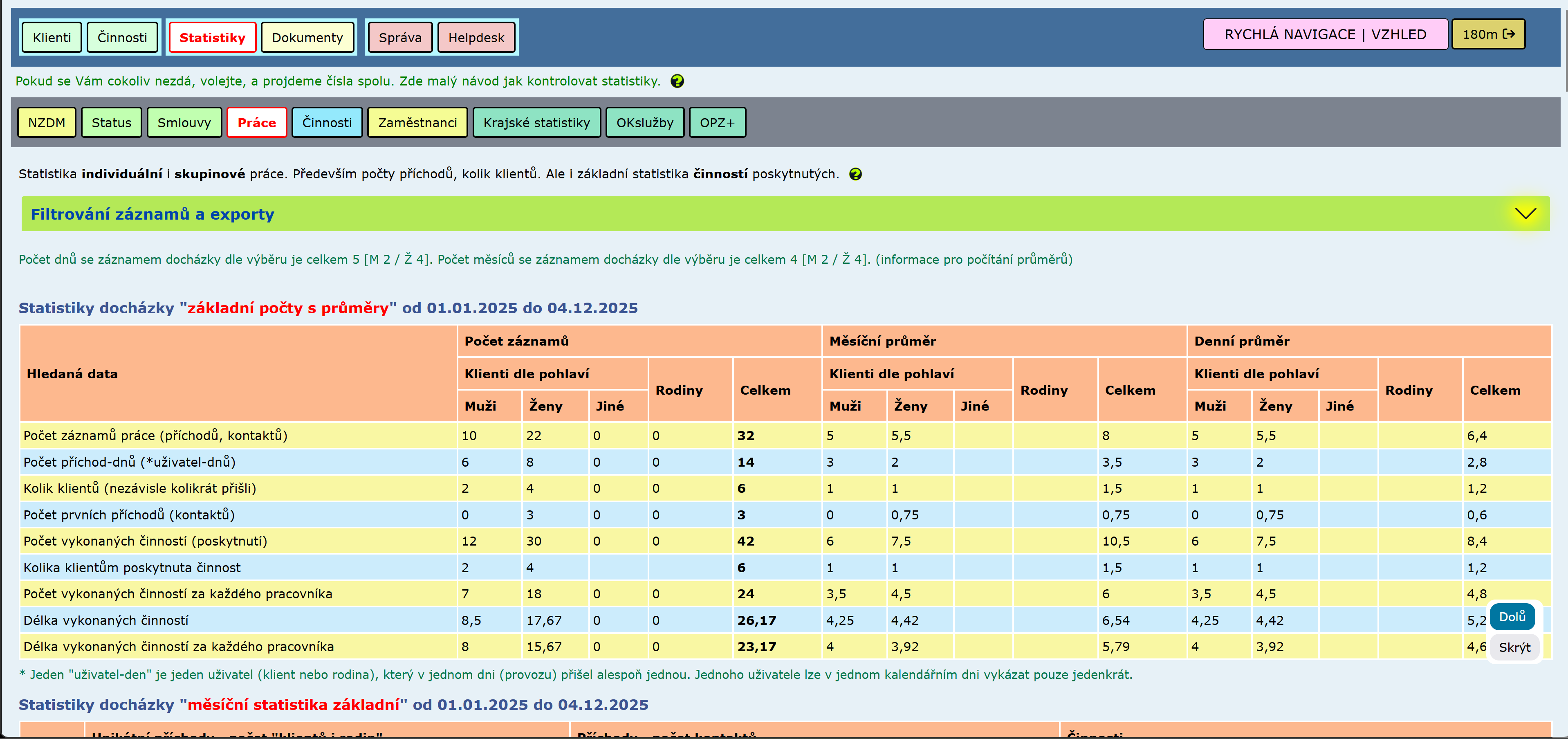Image resolution: width=1568 pixels, height=739 pixels.
Task: Go to the Dokumenty section
Action: tap(307, 38)
